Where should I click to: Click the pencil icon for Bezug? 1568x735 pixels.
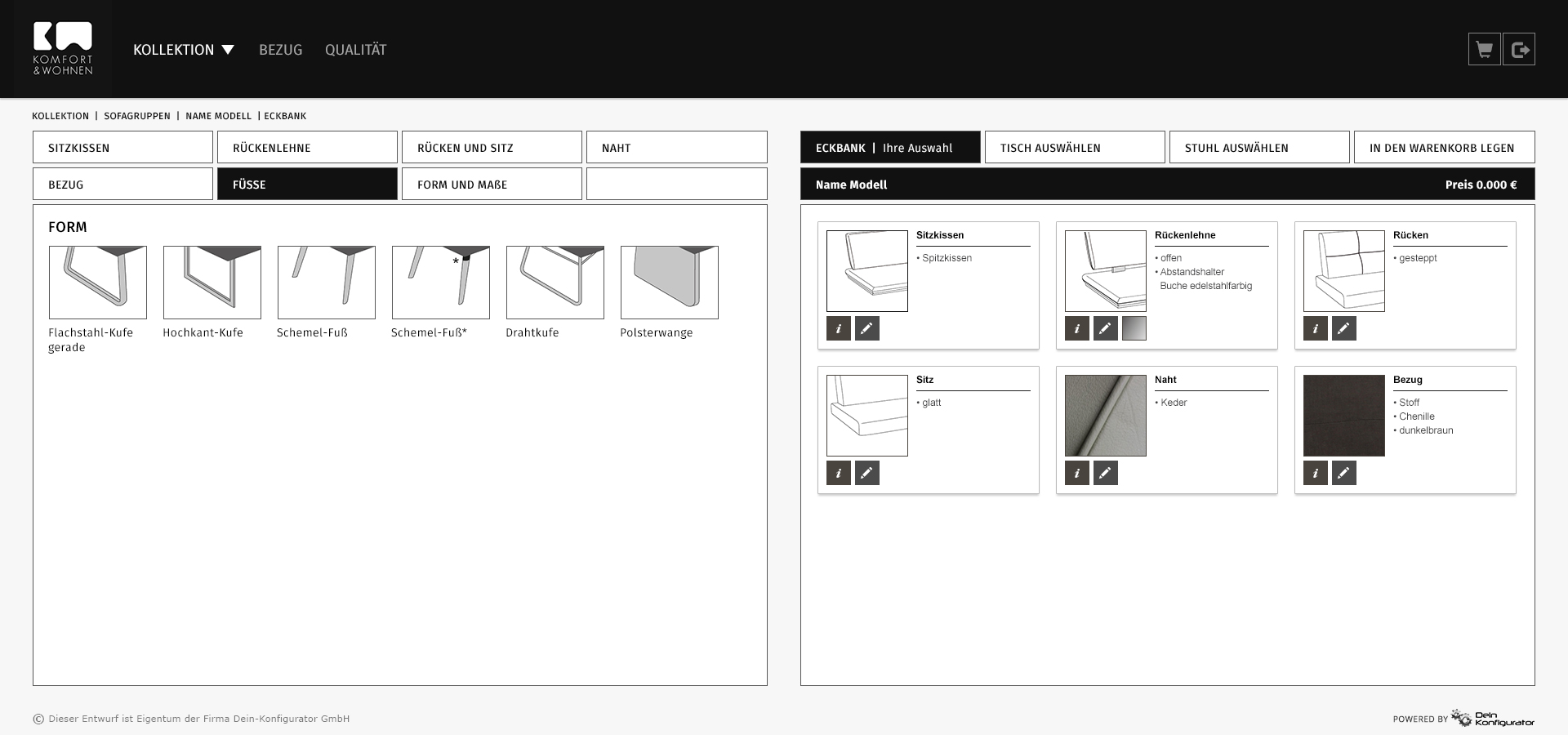click(1343, 473)
